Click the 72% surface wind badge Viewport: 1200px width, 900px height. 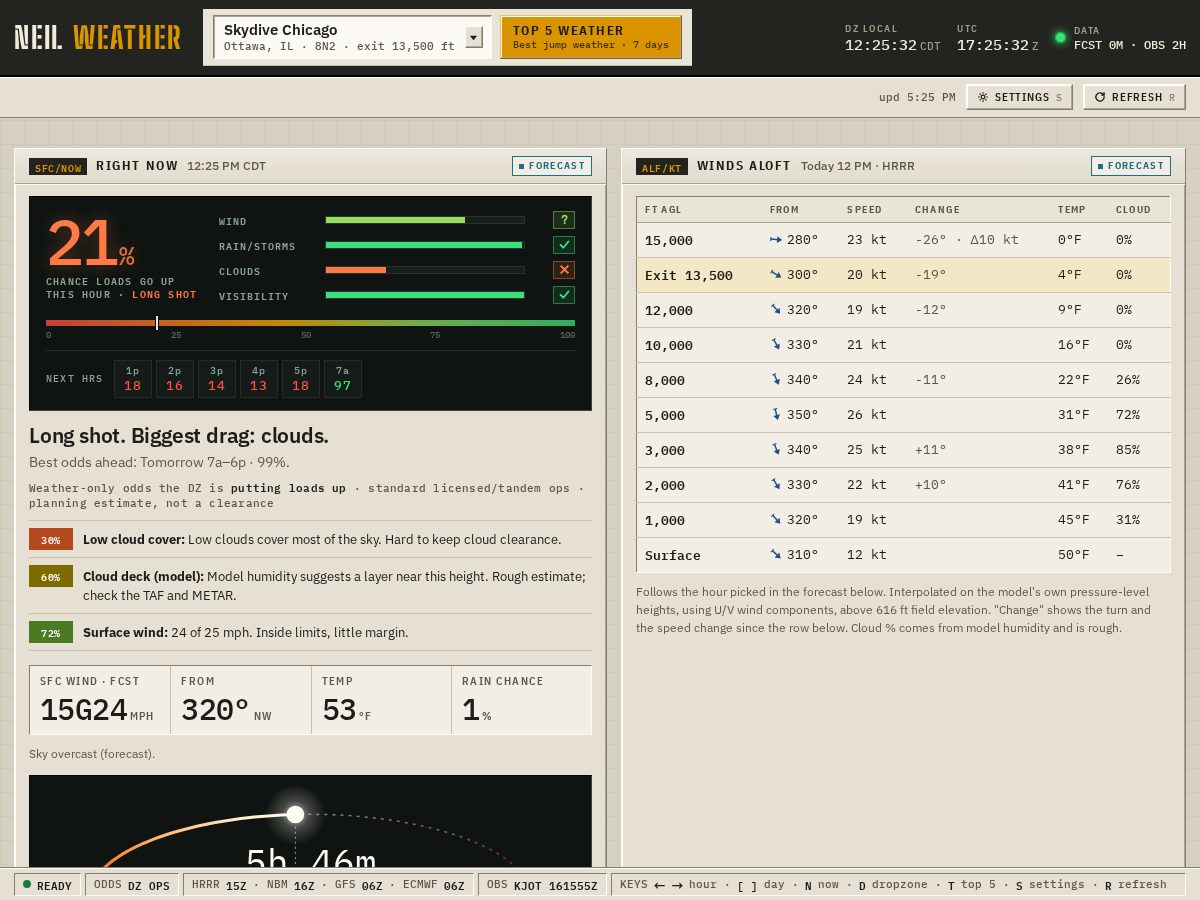[51, 633]
